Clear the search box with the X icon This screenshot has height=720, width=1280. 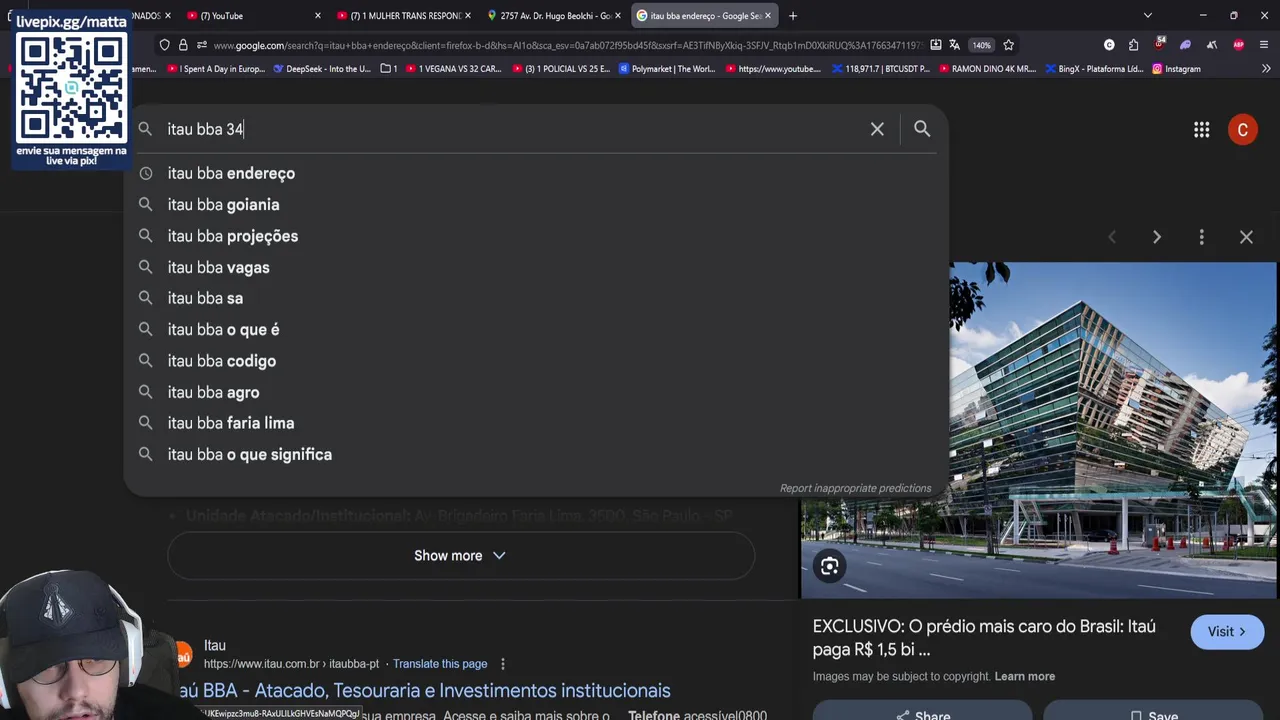click(x=877, y=129)
